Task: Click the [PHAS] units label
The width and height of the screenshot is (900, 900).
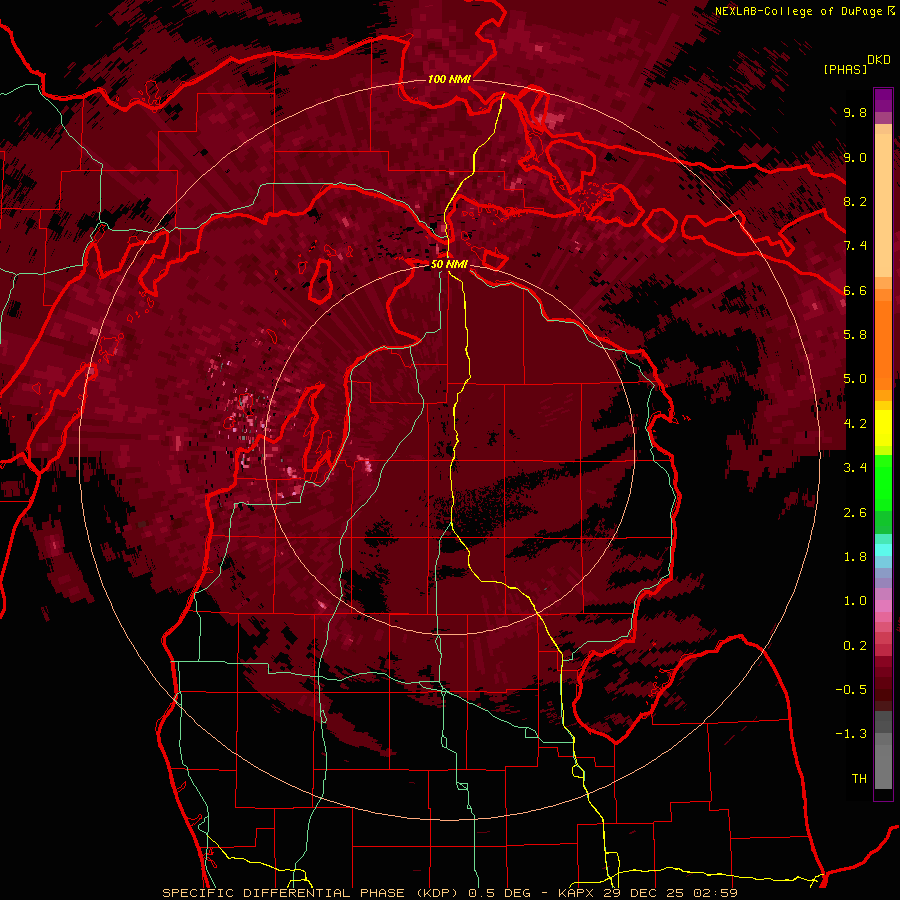Action: [845, 70]
